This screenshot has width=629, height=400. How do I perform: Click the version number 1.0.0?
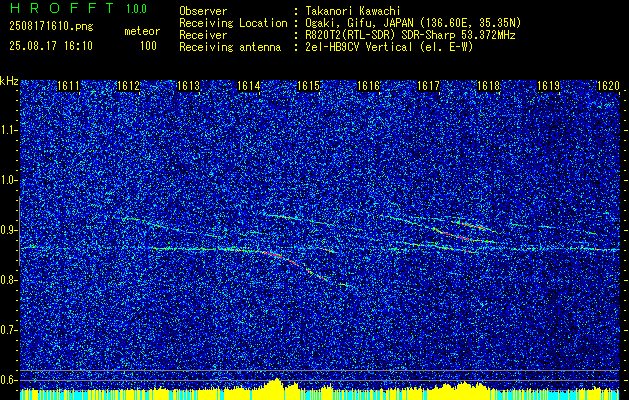136,9
